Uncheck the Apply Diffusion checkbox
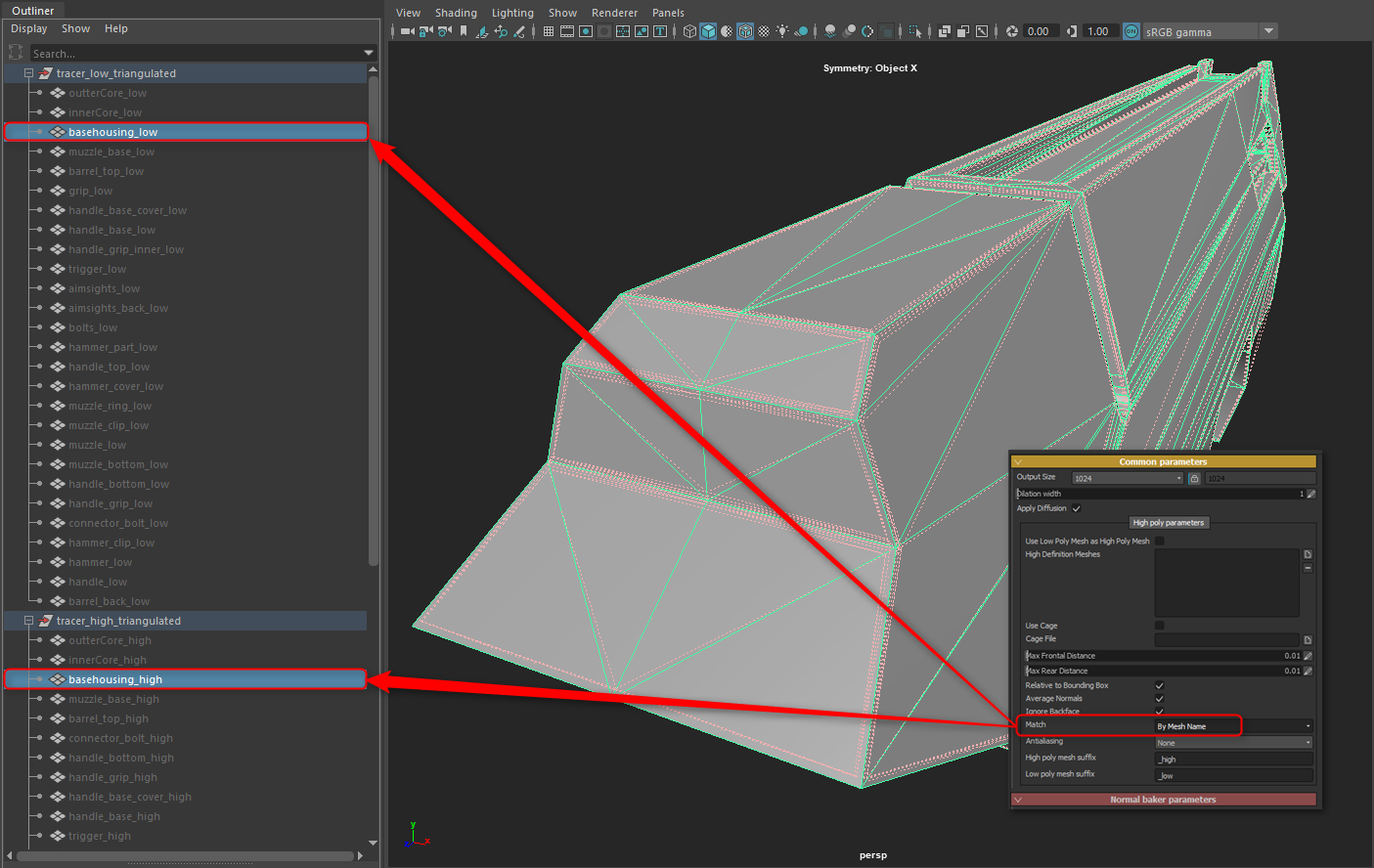Image resolution: width=1374 pixels, height=868 pixels. click(1077, 508)
